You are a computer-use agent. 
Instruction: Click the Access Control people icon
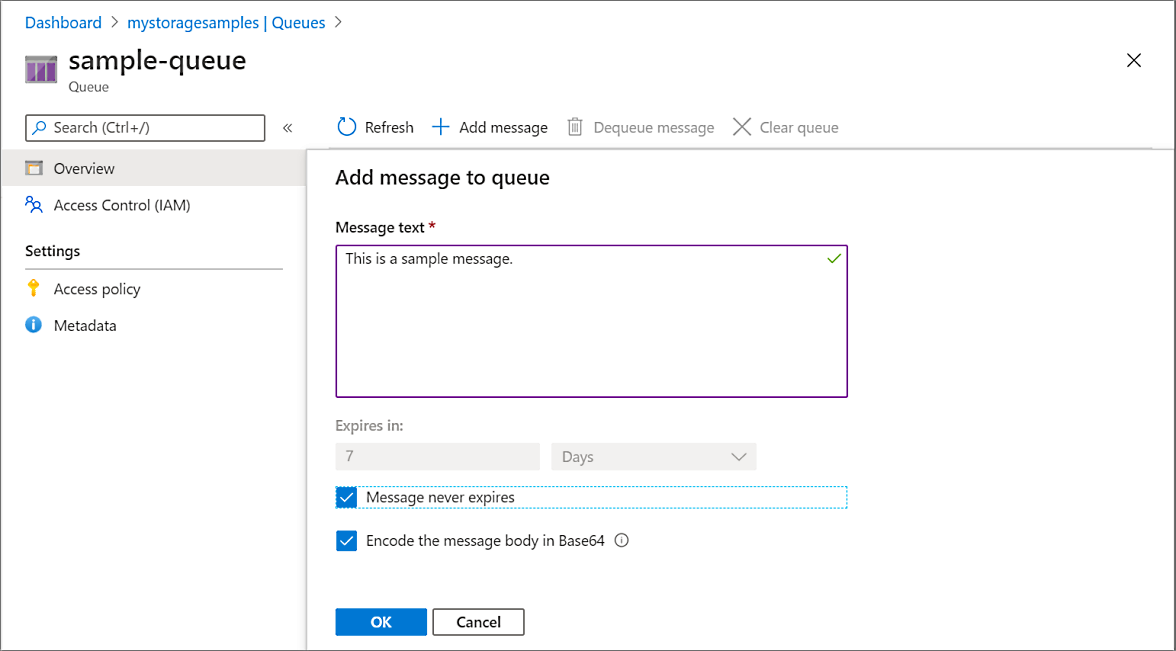(x=34, y=205)
